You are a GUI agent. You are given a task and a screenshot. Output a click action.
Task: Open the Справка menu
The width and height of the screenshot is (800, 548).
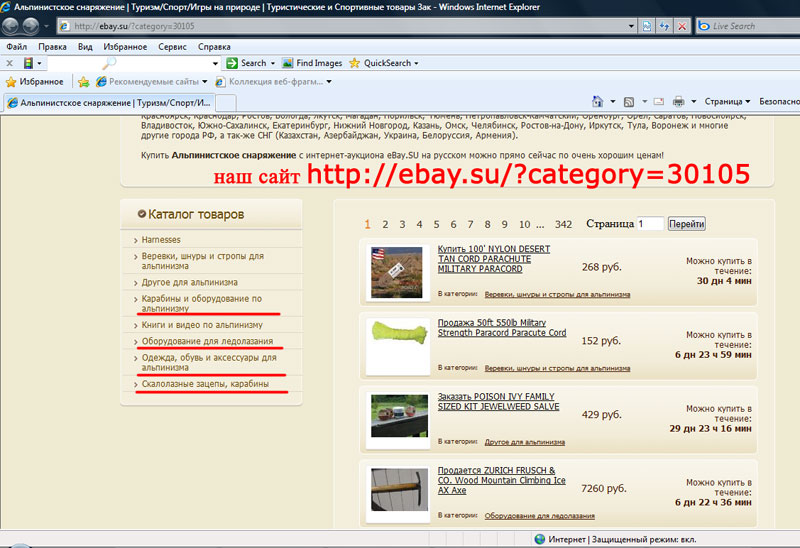214,46
